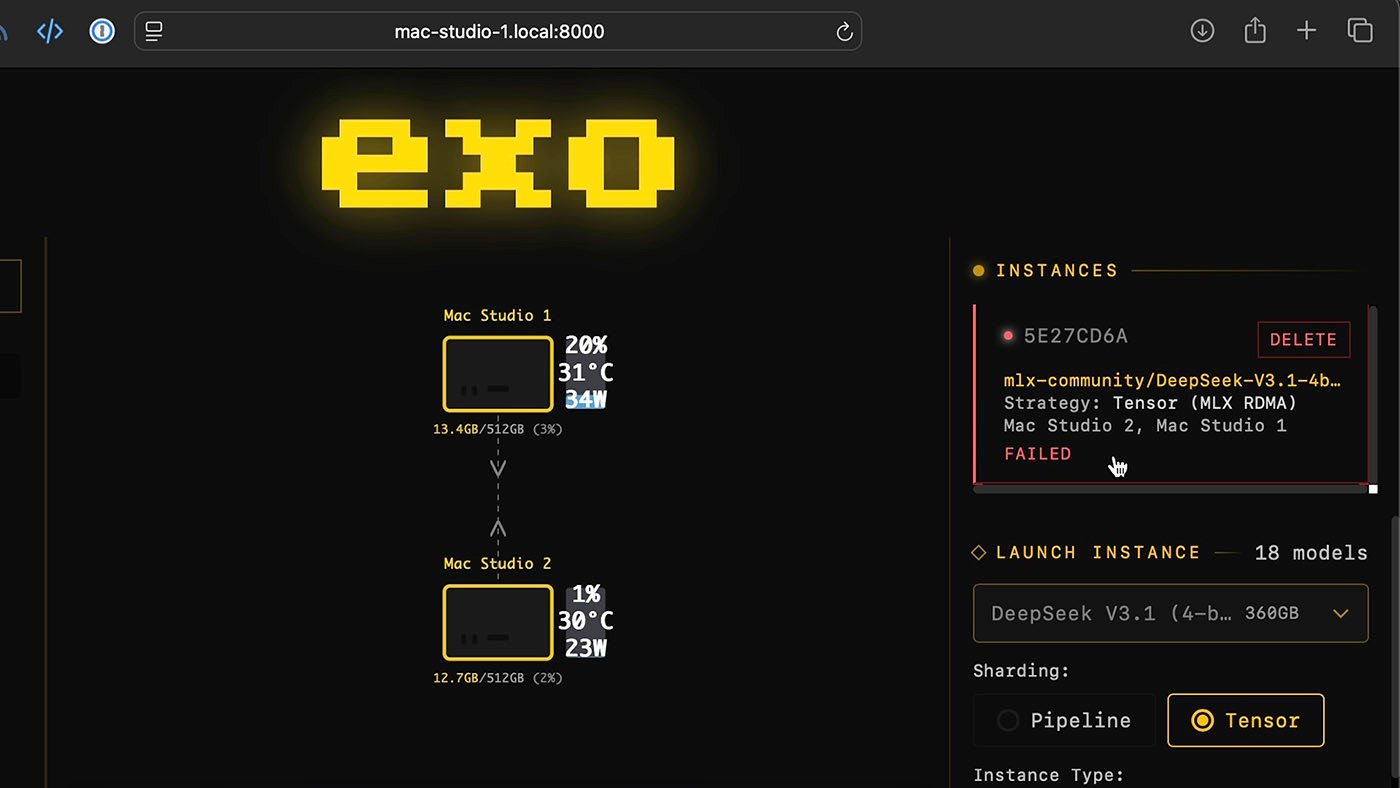Image resolution: width=1400 pixels, height=788 pixels.
Task: Open the web inspector code icon in Safari
Action: [50, 30]
